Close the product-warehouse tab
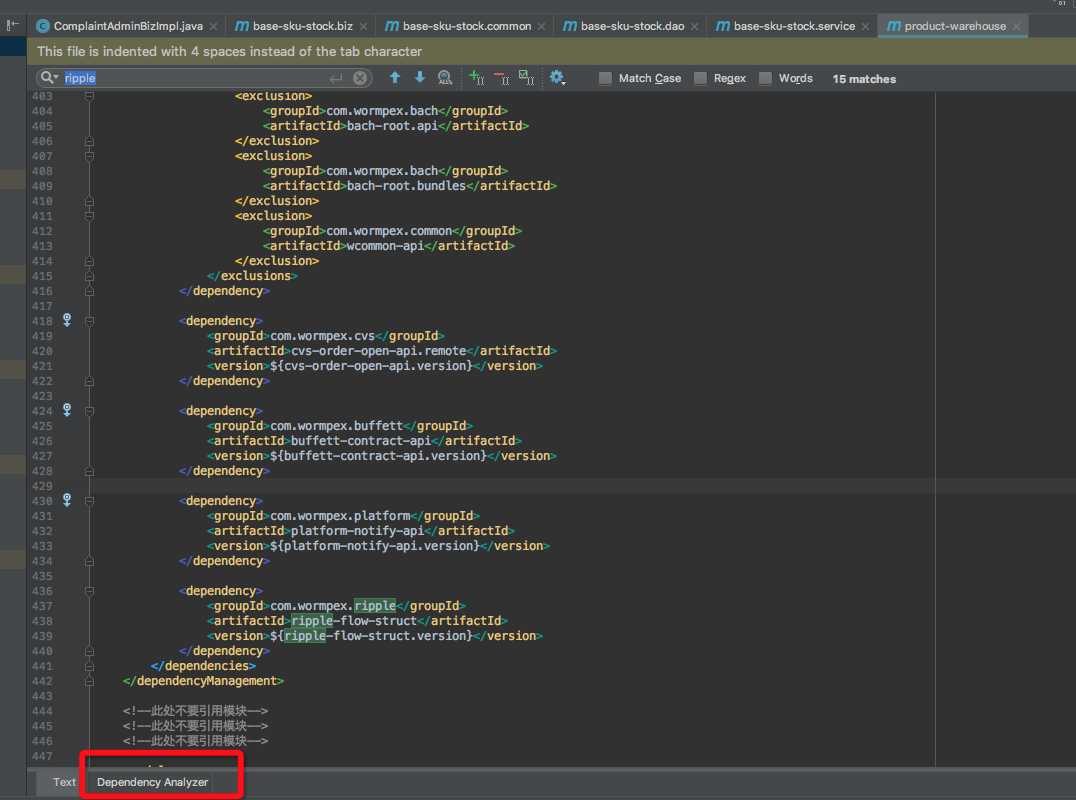The height and width of the screenshot is (800, 1076). [1016, 26]
